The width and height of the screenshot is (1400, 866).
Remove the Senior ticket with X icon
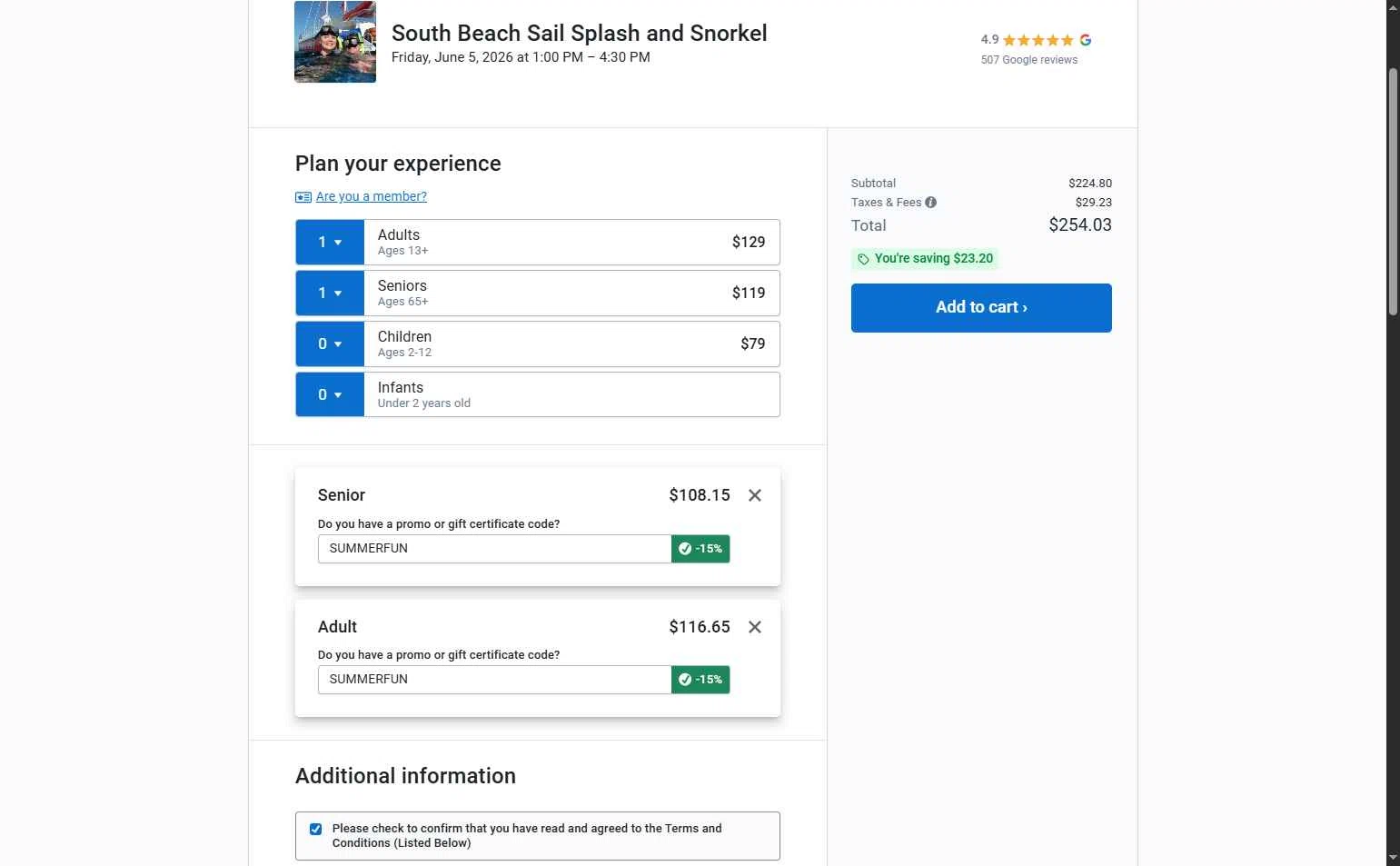[x=755, y=495]
